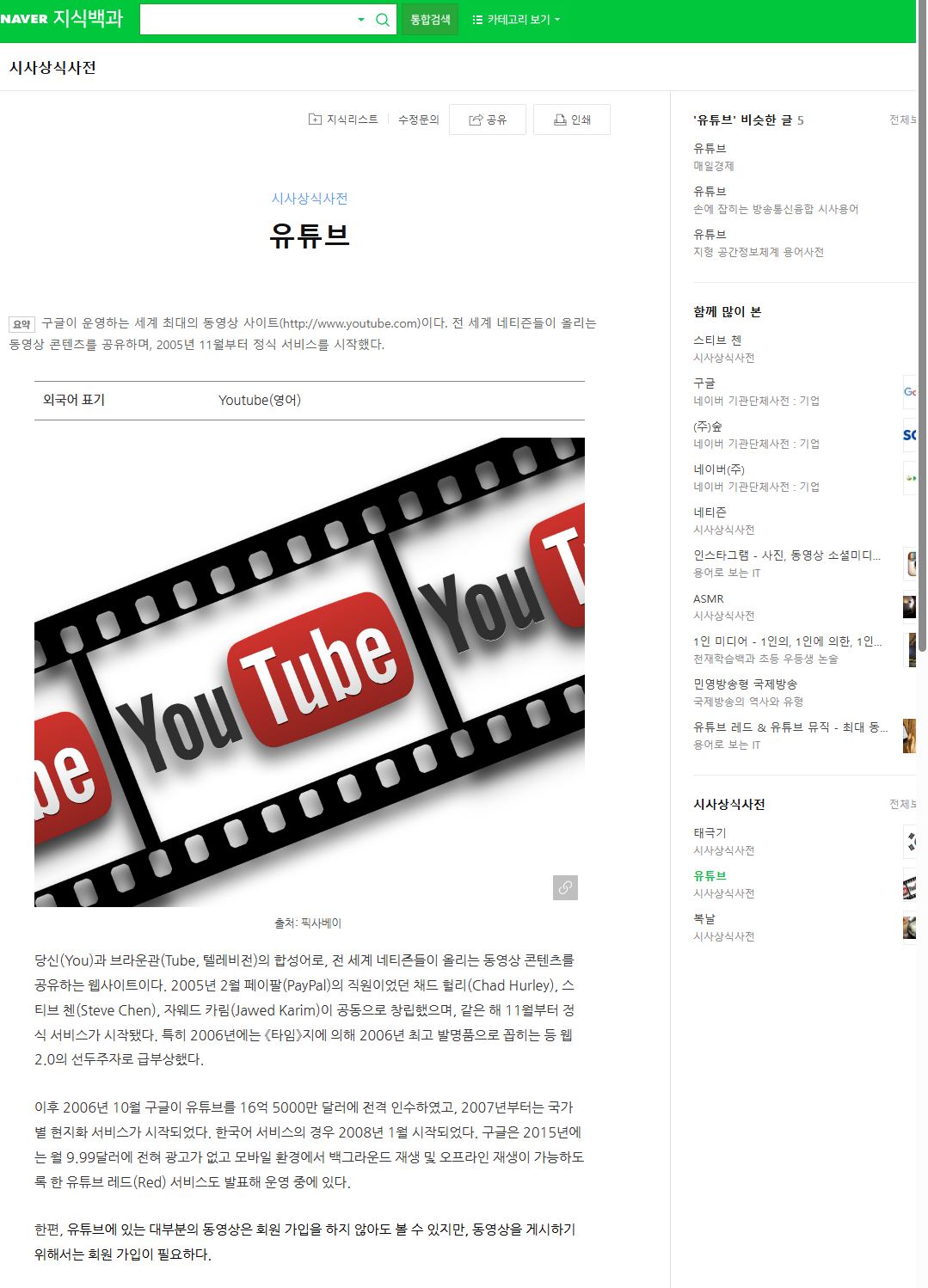Expand the search box dropdown arrow
The height and width of the screenshot is (1288, 928).
[361, 19]
